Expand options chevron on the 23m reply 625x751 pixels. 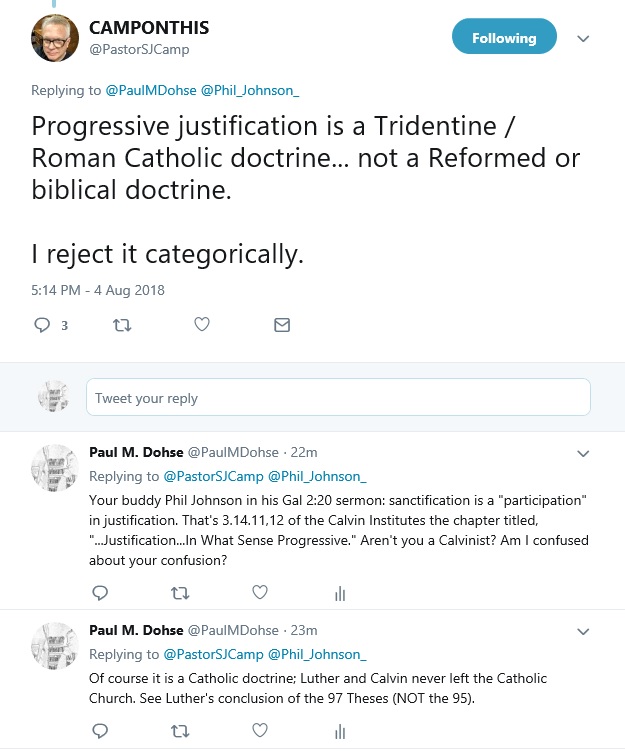click(585, 631)
